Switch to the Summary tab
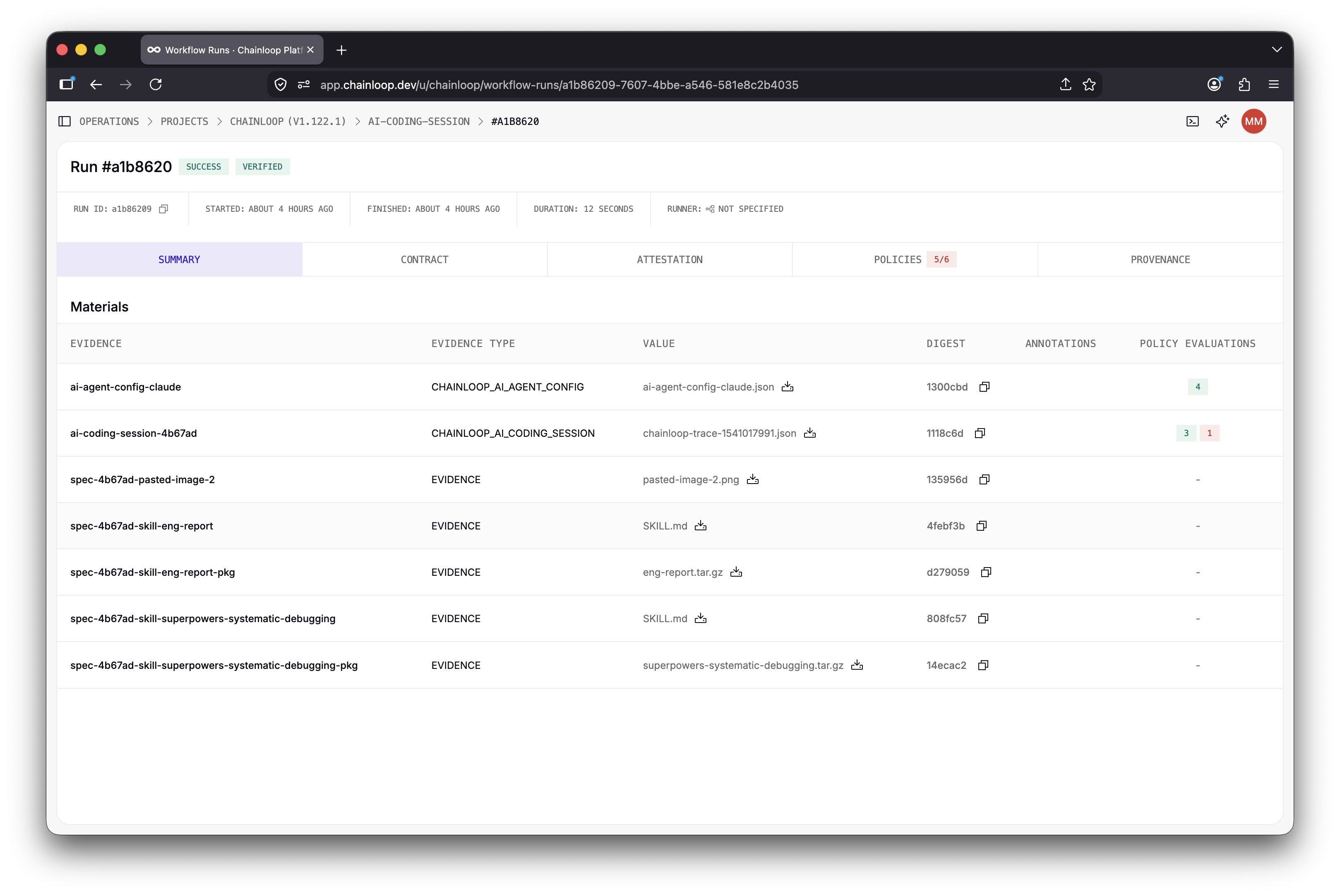The height and width of the screenshot is (896, 1340). pos(179,259)
